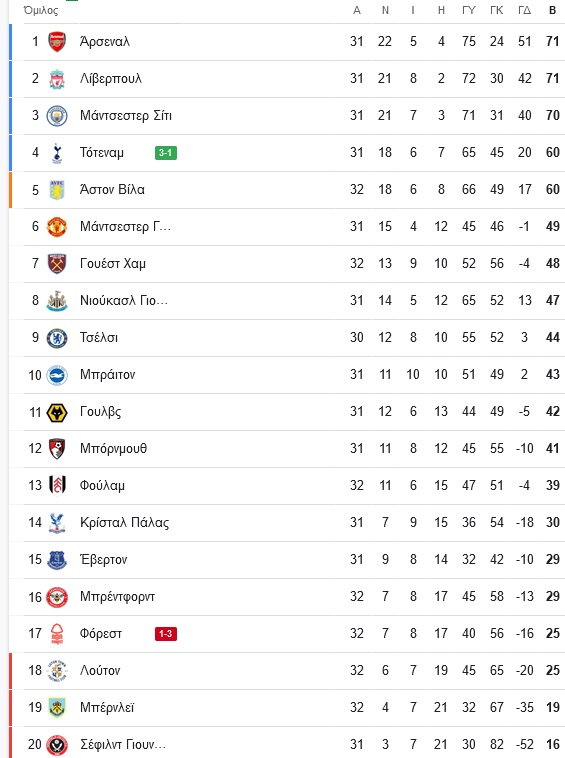Click the Chelsea blue lion crest
The height and width of the screenshot is (758, 565).
(x=57, y=338)
